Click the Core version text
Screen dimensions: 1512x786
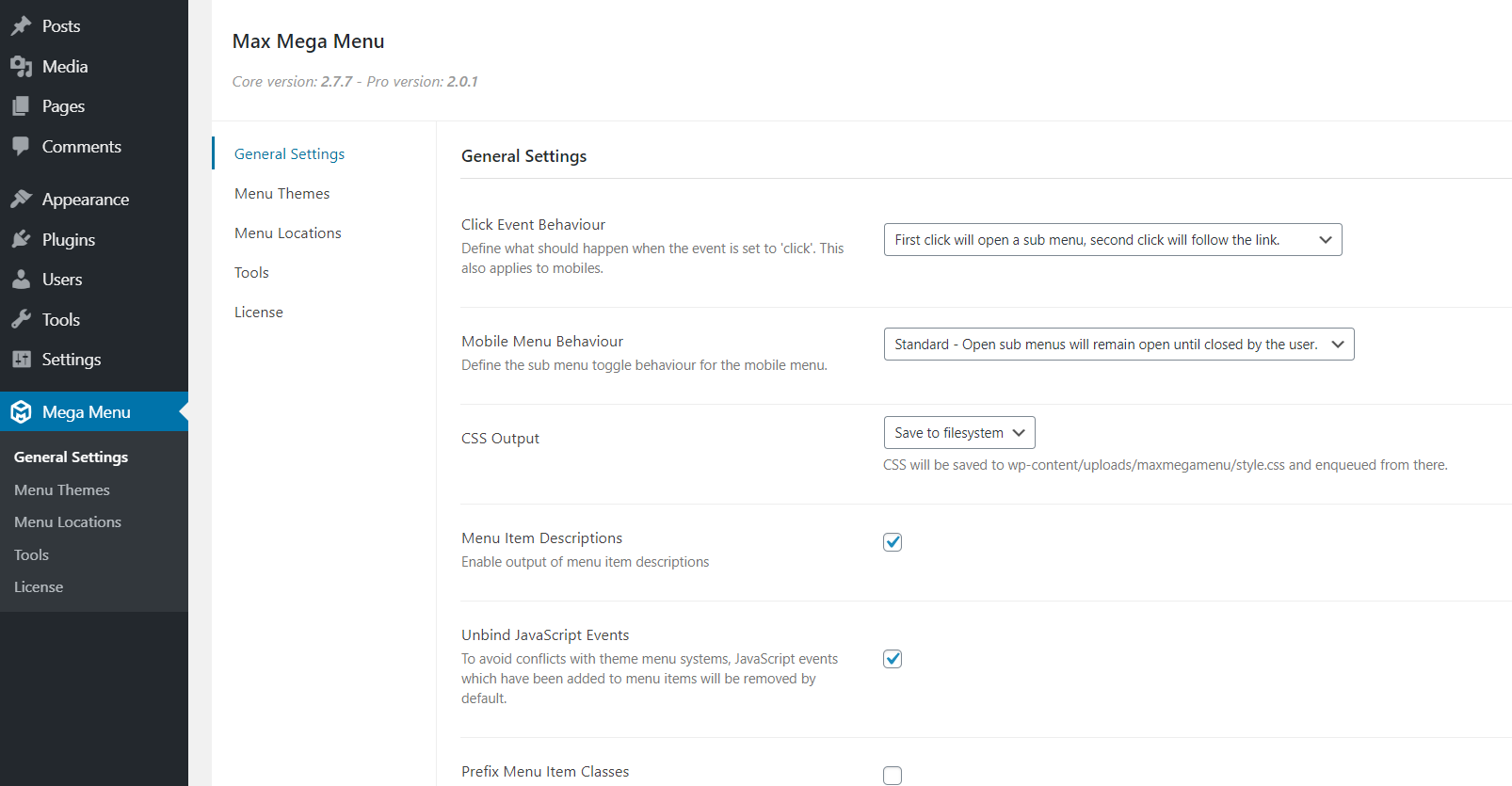point(355,82)
